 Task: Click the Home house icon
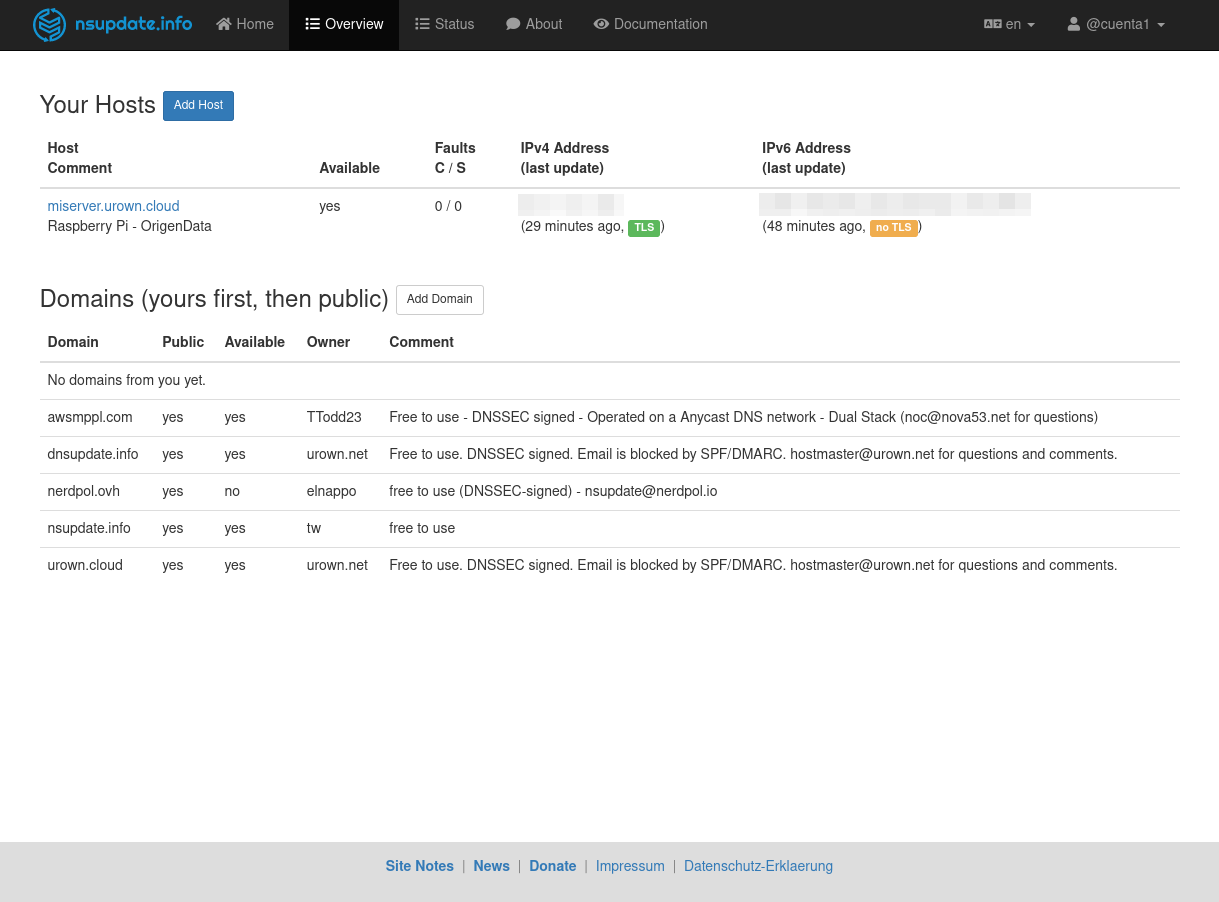point(224,24)
